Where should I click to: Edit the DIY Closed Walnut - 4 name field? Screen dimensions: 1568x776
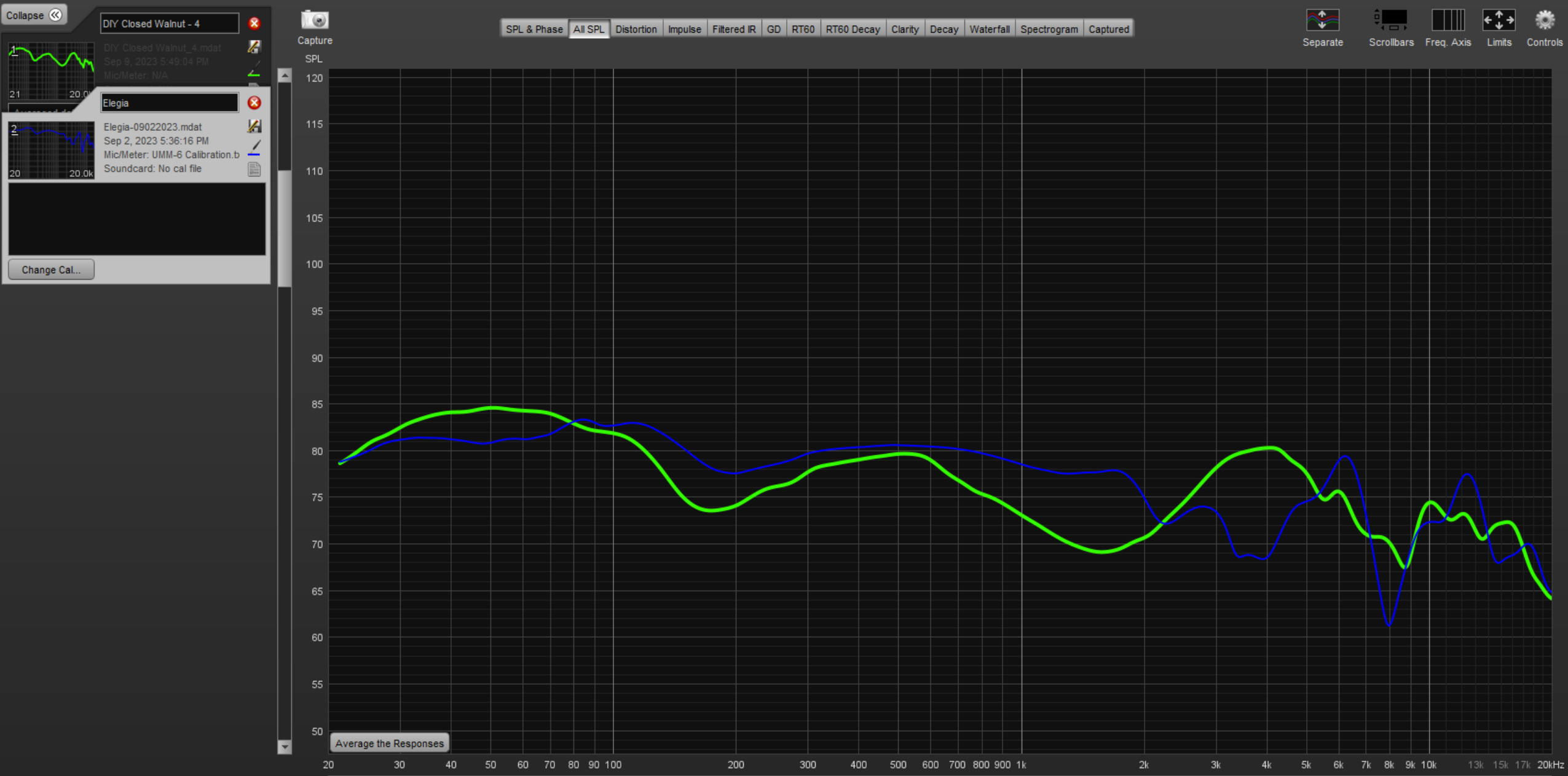pyautogui.click(x=169, y=23)
